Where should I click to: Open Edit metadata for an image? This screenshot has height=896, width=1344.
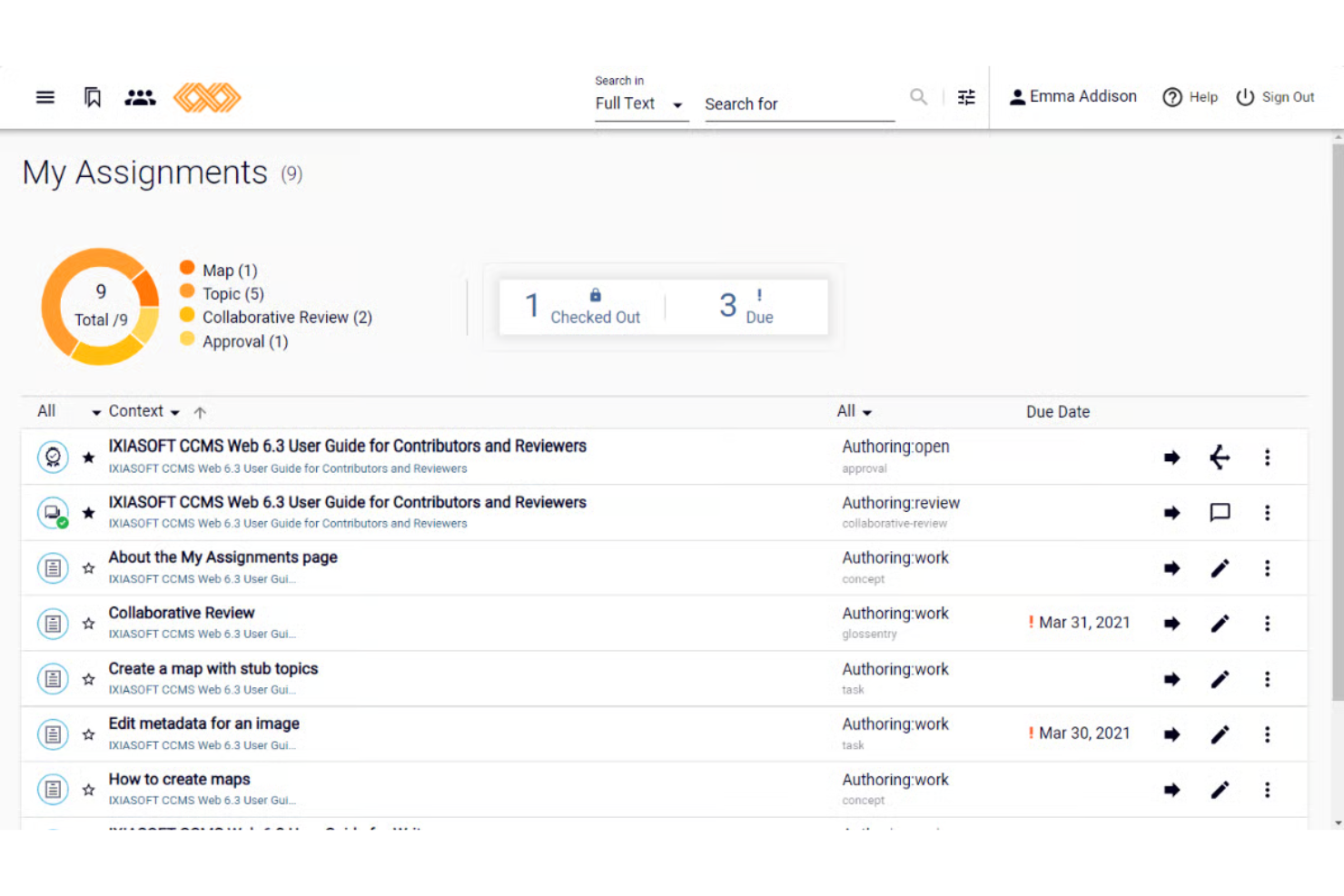(204, 724)
